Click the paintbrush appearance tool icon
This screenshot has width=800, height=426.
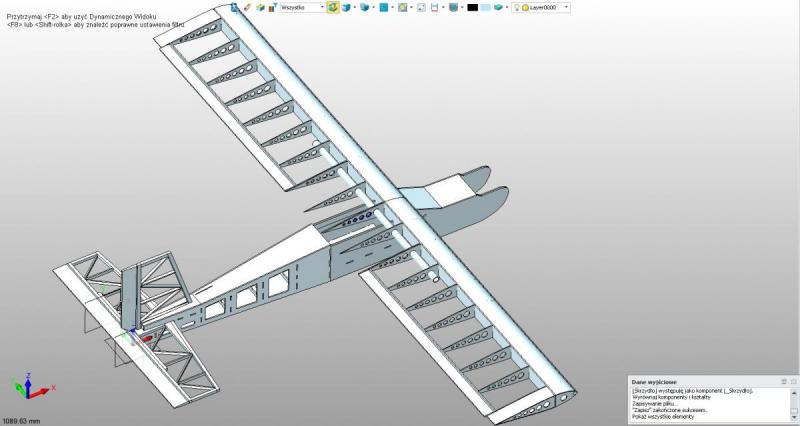[247, 7]
